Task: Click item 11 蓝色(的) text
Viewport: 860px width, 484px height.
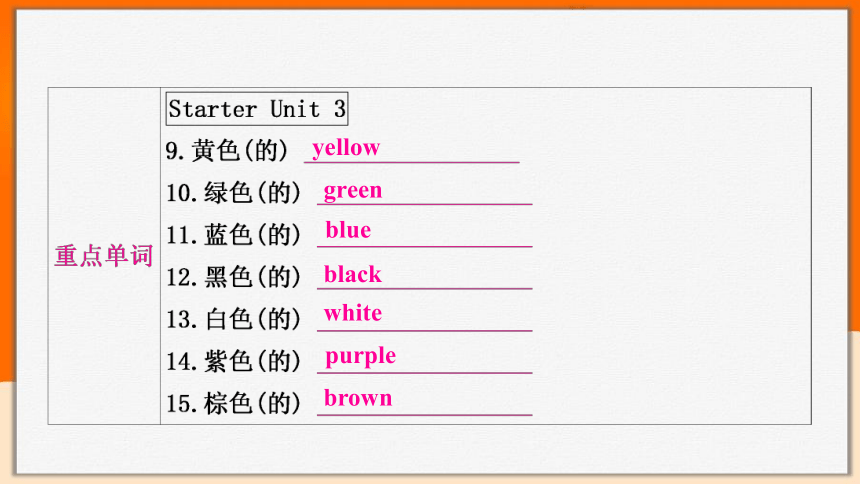Action: tap(234, 235)
